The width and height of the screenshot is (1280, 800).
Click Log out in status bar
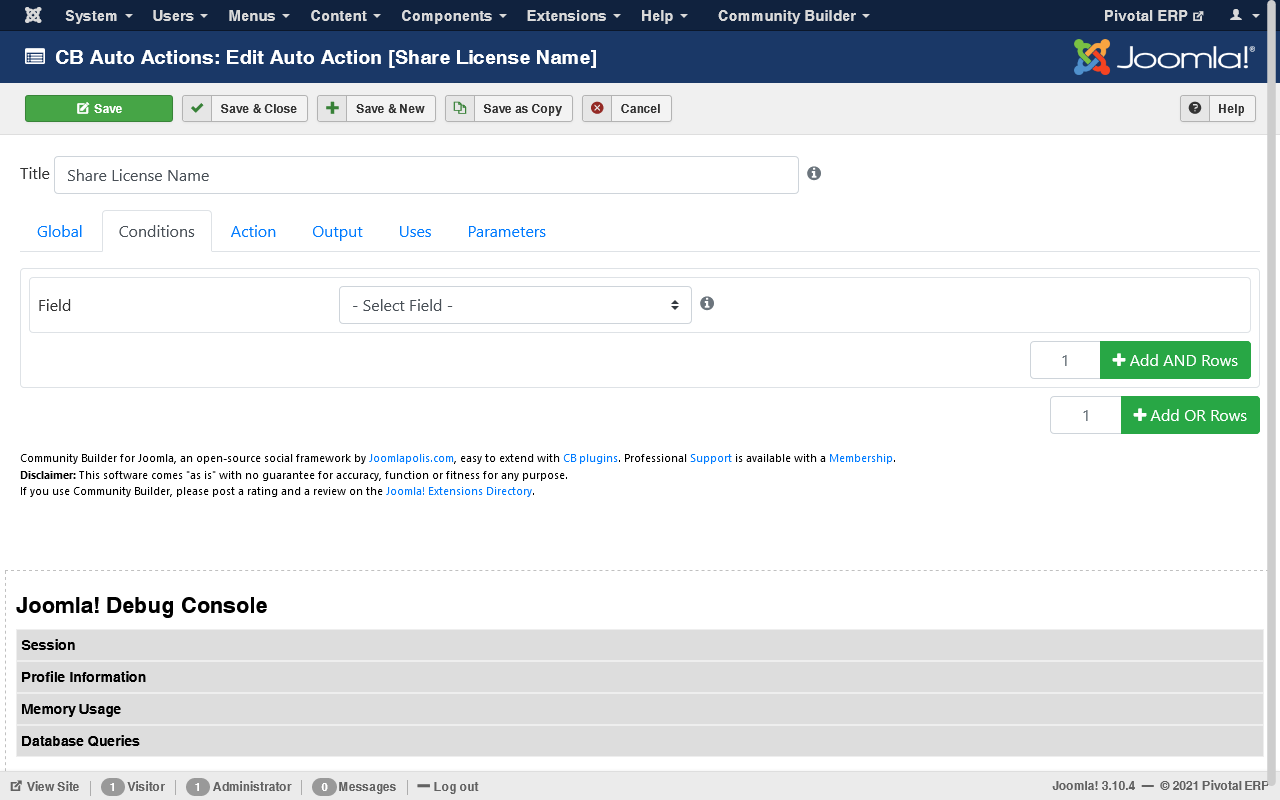[x=448, y=787]
